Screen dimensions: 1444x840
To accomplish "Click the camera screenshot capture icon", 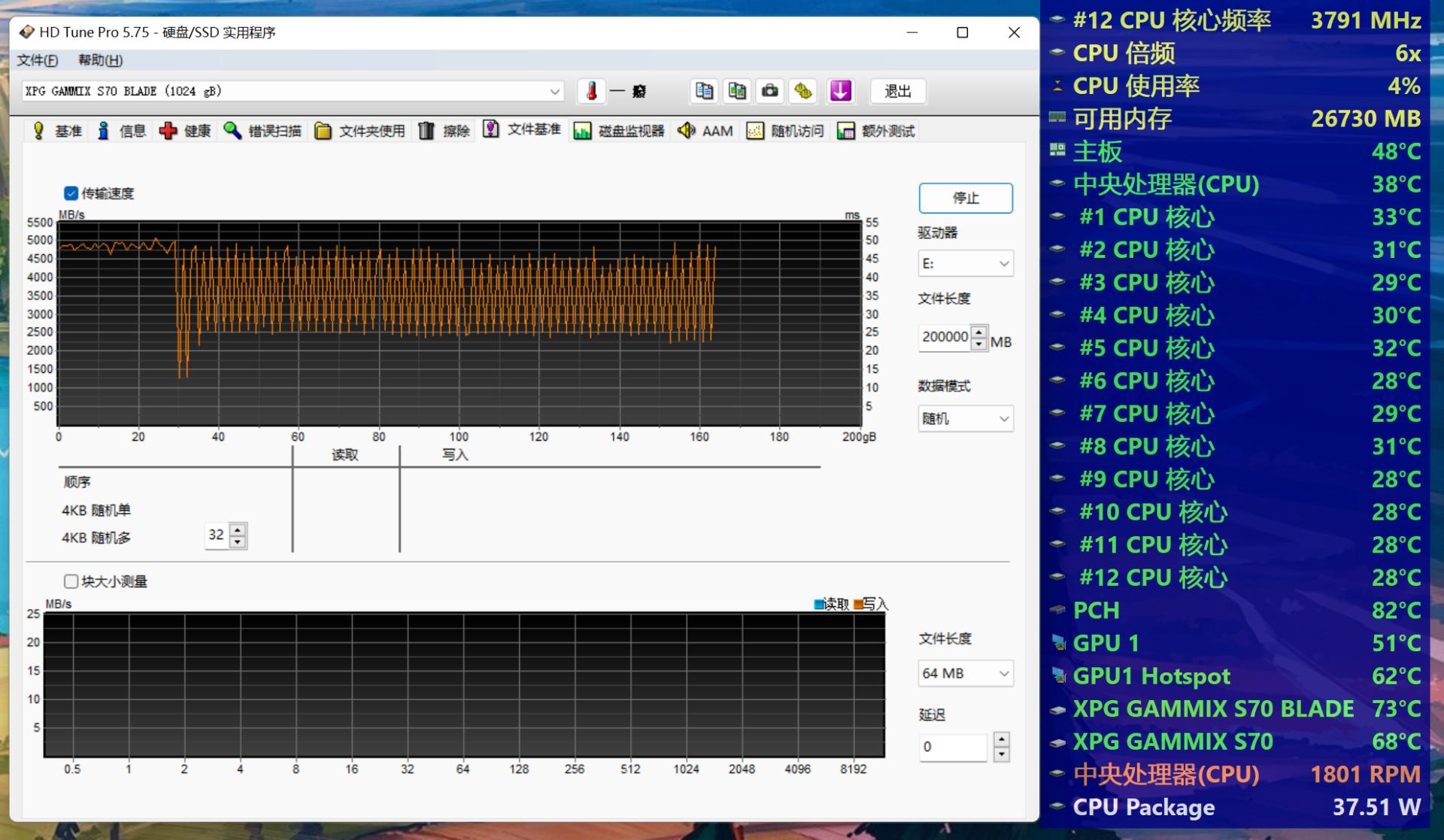I will [x=769, y=91].
